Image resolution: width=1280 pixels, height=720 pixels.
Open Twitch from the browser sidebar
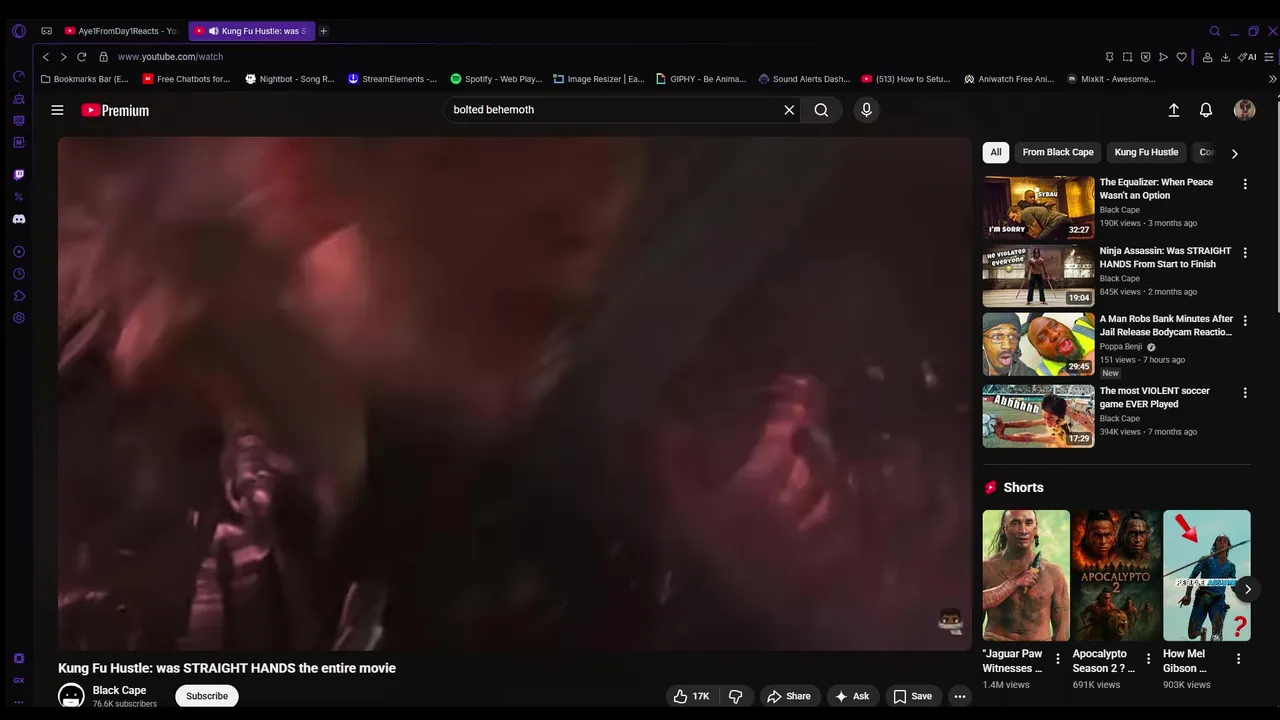[18, 174]
